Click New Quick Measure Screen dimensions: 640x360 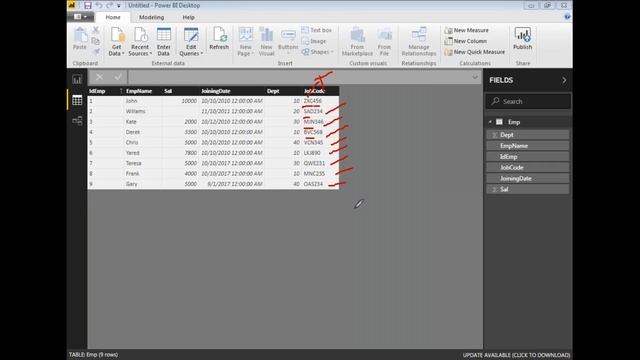coord(475,52)
